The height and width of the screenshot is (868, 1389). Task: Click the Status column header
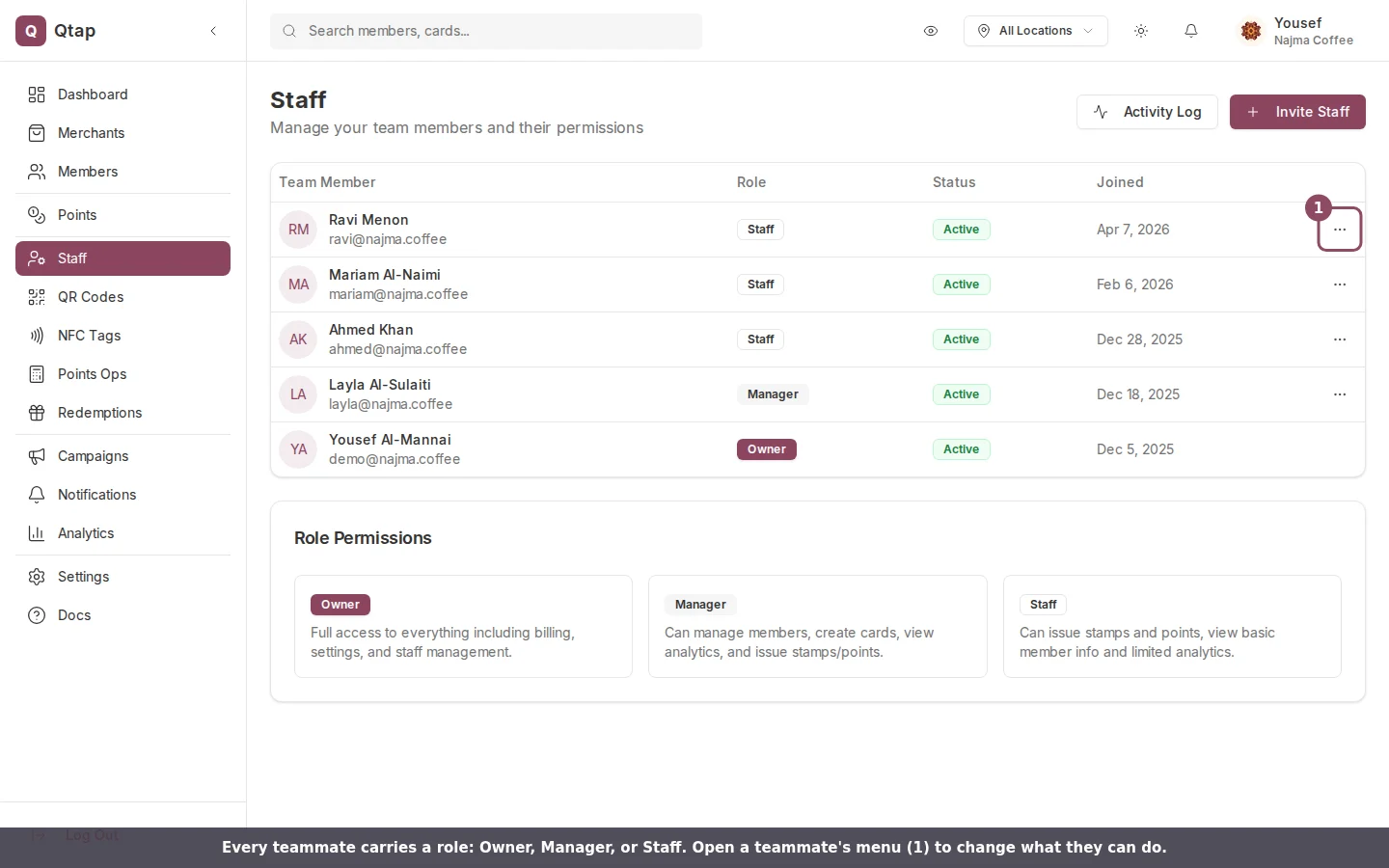pos(954,182)
